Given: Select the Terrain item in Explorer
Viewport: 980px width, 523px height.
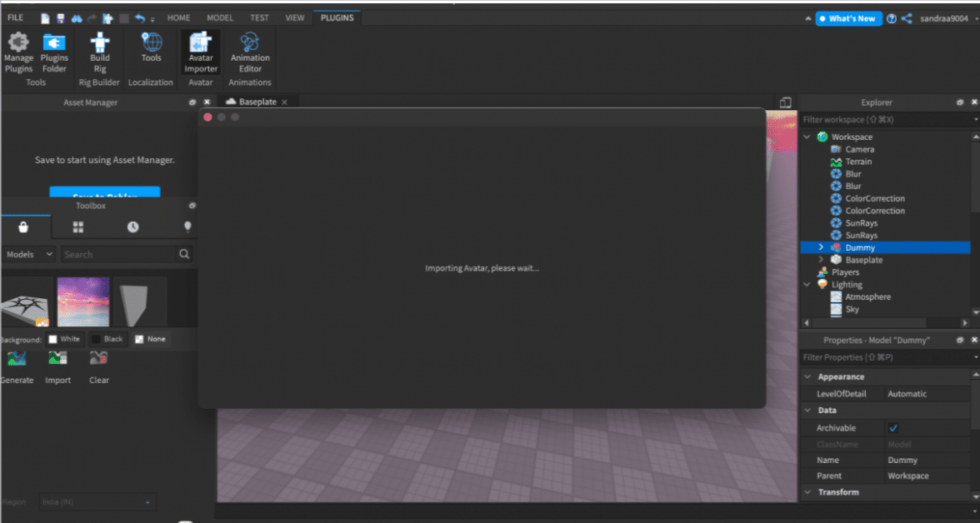Looking at the screenshot, I should [x=858, y=162].
